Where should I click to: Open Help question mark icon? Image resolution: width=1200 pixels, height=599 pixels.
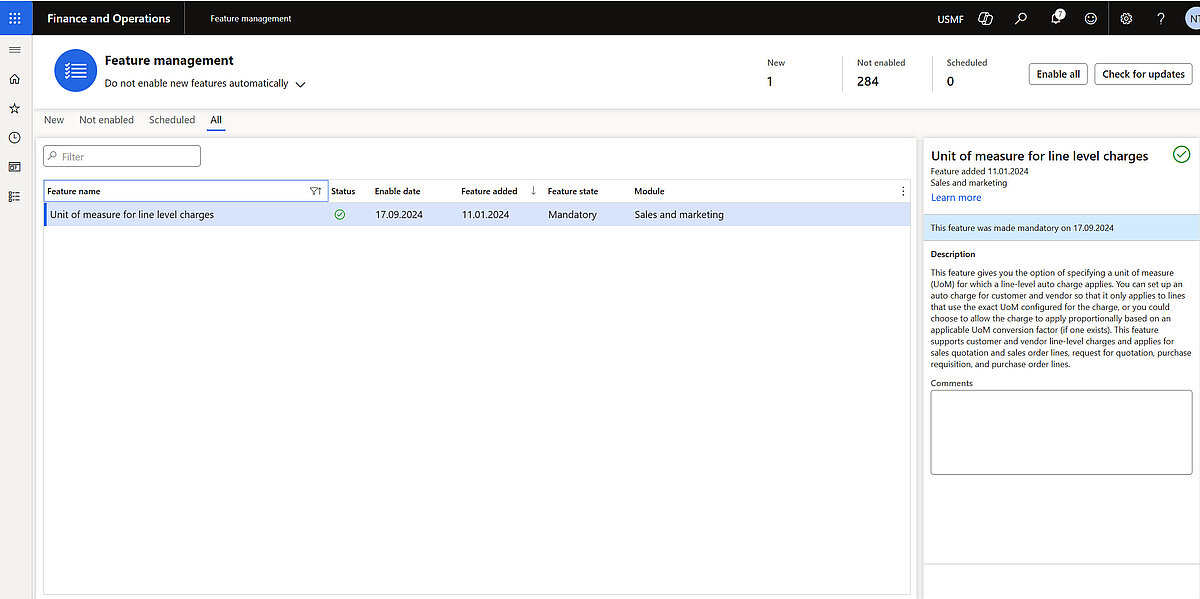click(1161, 18)
